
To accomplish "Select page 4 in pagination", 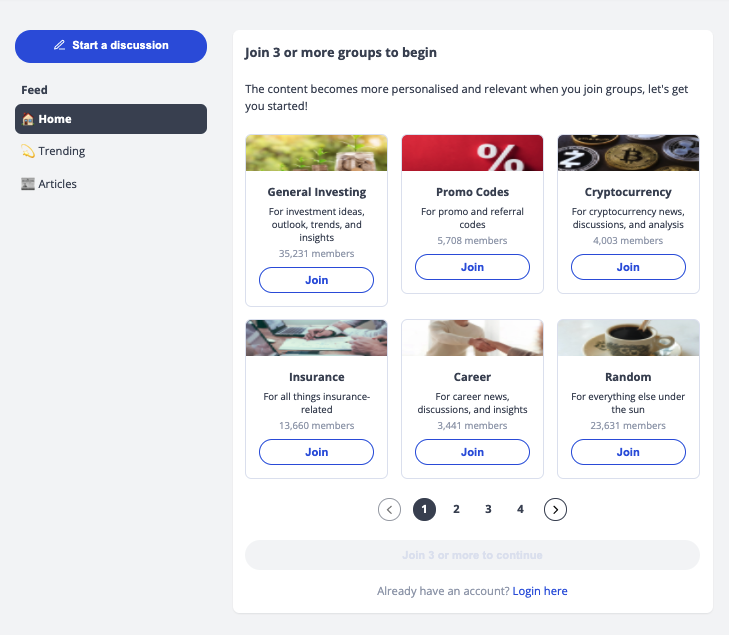I will [x=520, y=509].
